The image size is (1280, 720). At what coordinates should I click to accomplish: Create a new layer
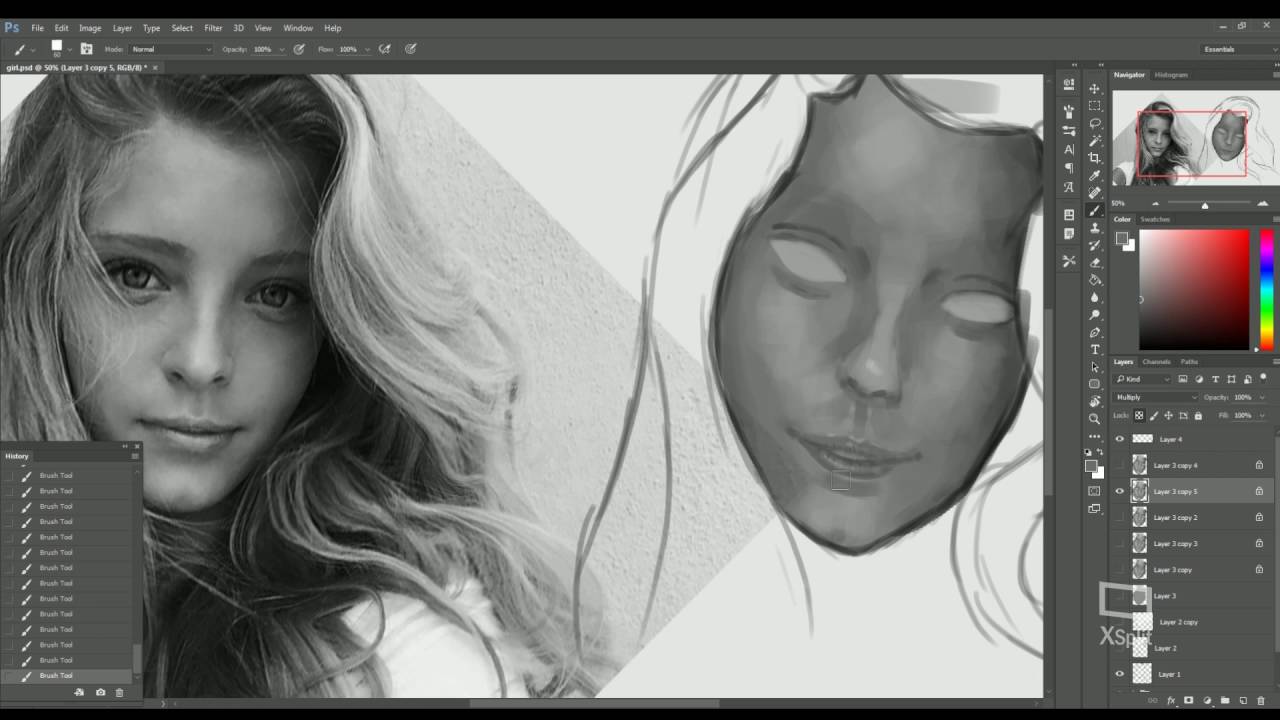point(1243,701)
